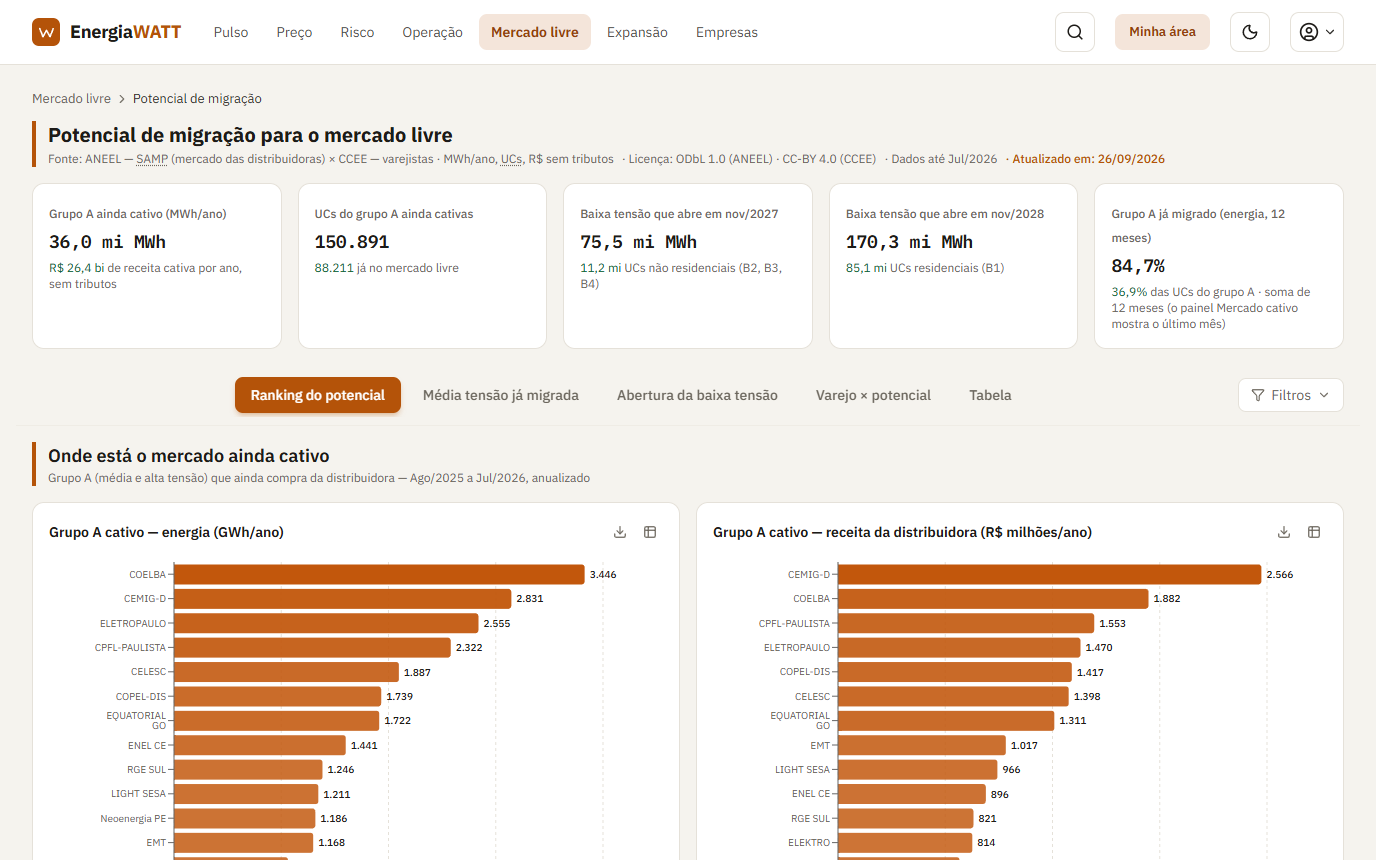
Task: Expand the Filtros dropdown
Action: 1291,395
